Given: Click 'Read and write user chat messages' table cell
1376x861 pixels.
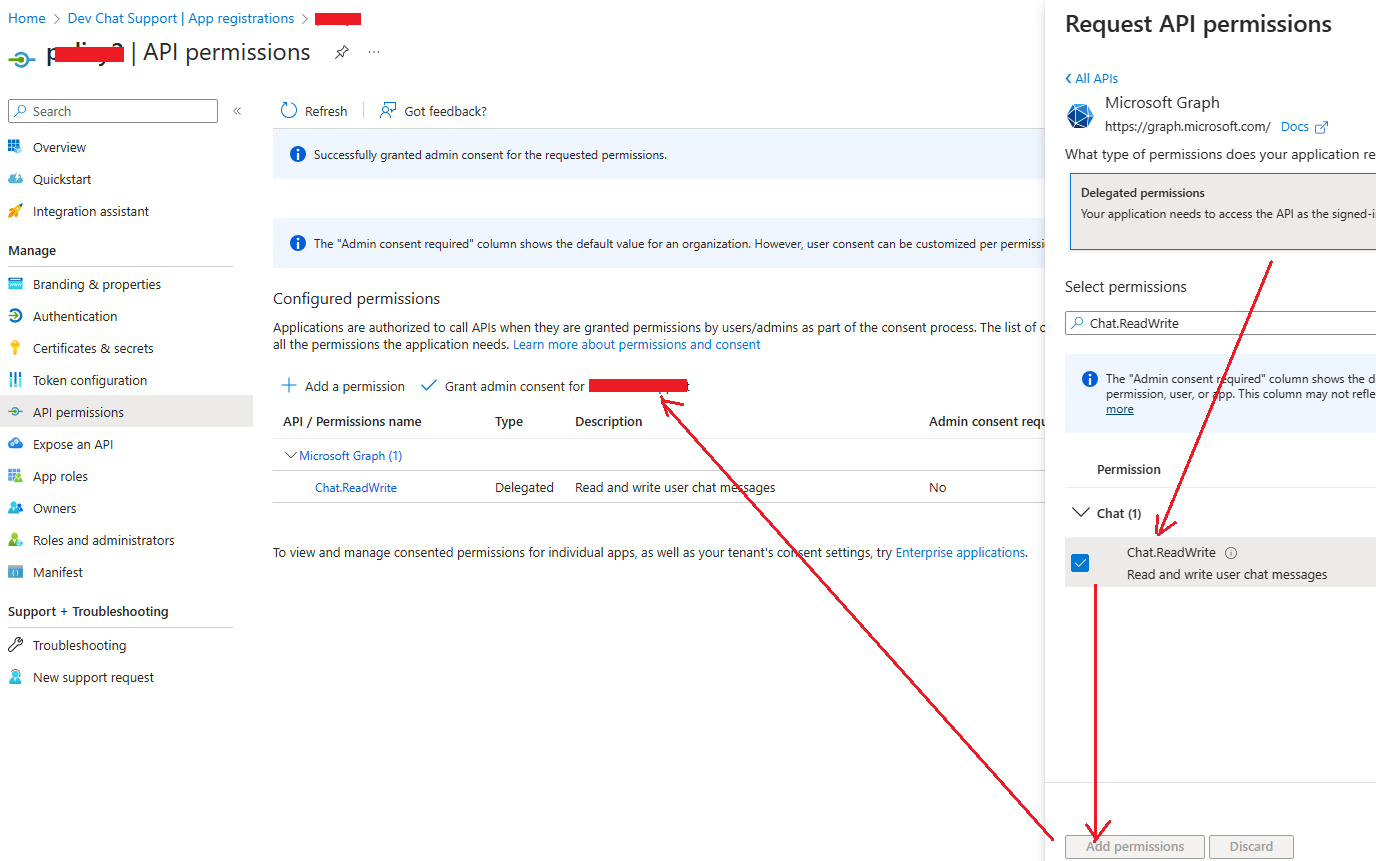Looking at the screenshot, I should pyautogui.click(x=675, y=487).
